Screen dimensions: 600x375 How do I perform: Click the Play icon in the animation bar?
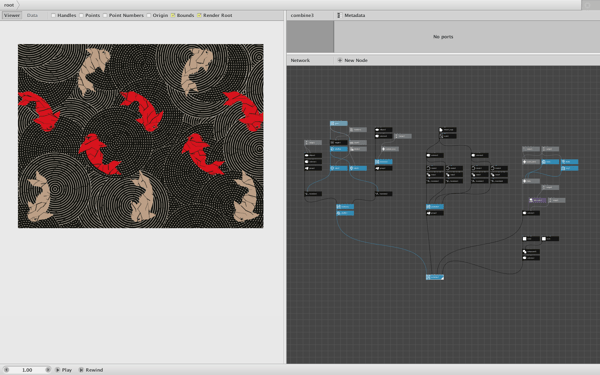tap(57, 370)
